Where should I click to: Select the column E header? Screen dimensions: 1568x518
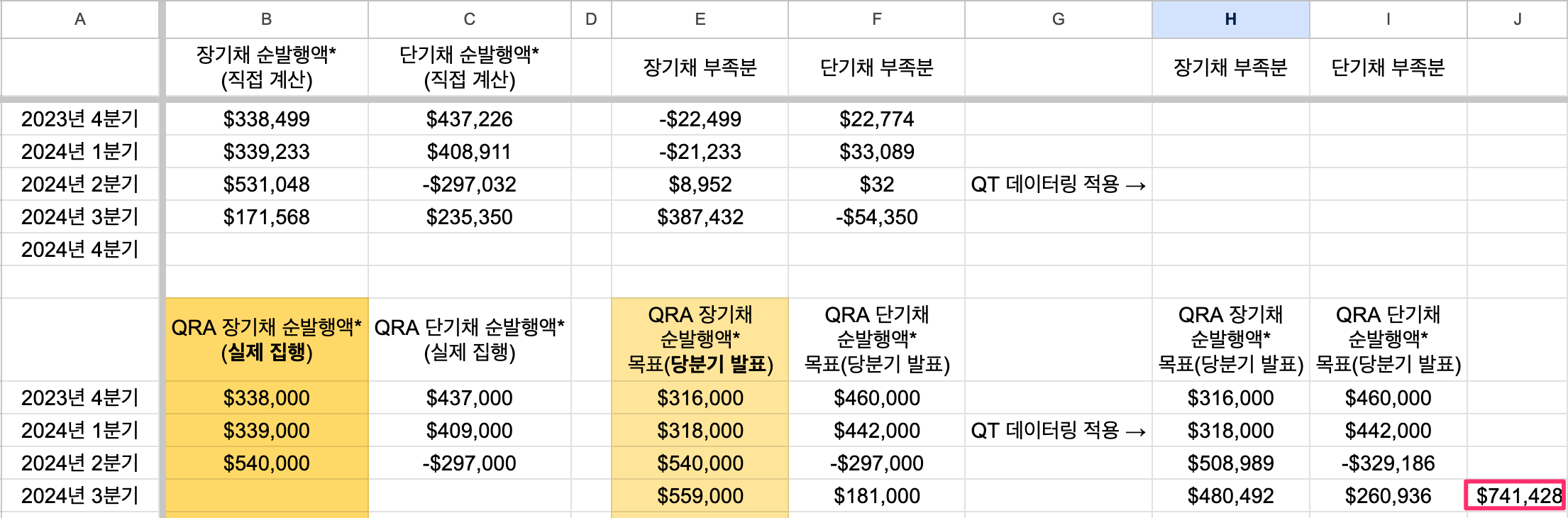click(x=700, y=19)
